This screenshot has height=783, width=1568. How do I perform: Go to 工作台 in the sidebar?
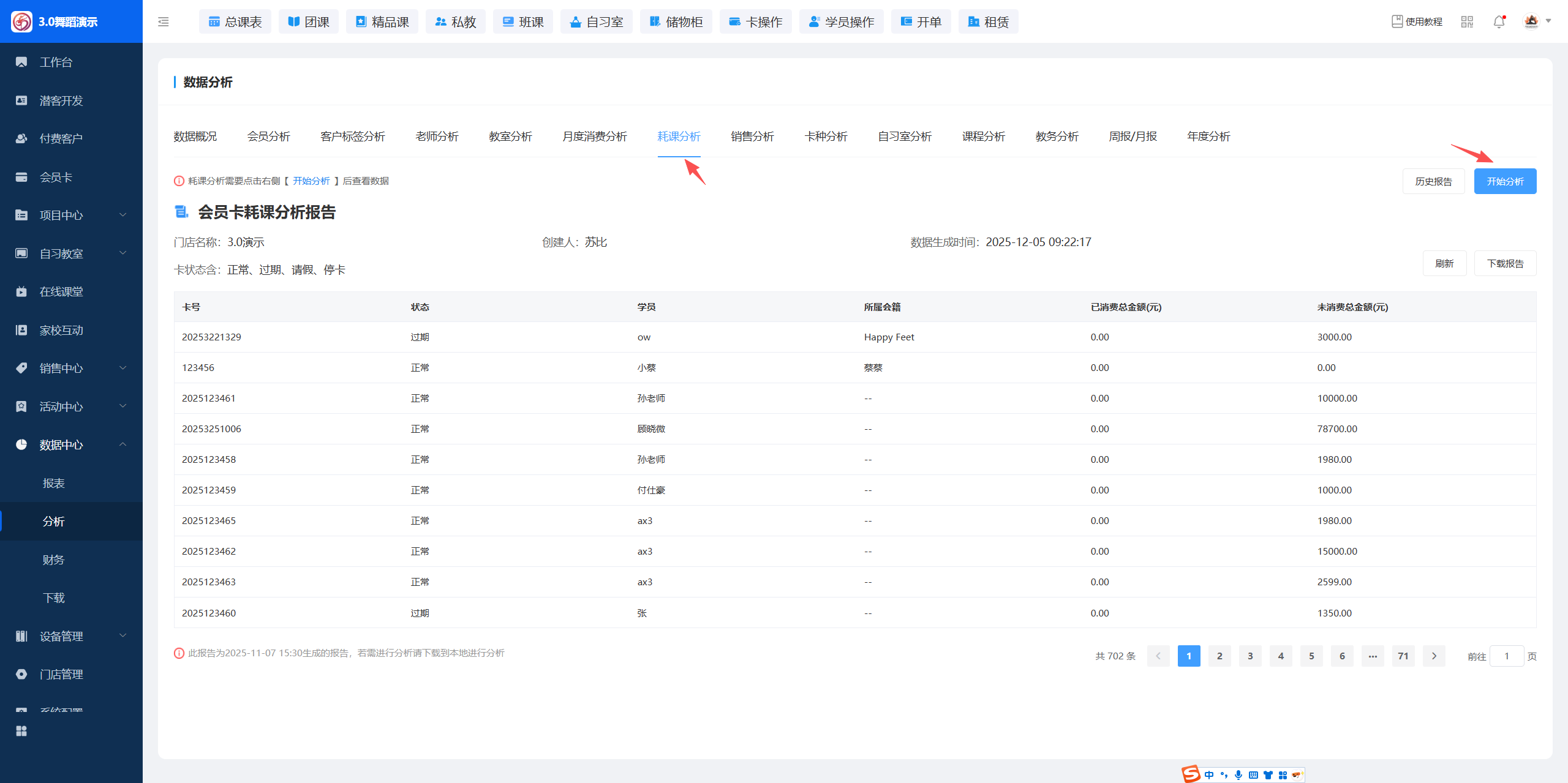coord(56,62)
